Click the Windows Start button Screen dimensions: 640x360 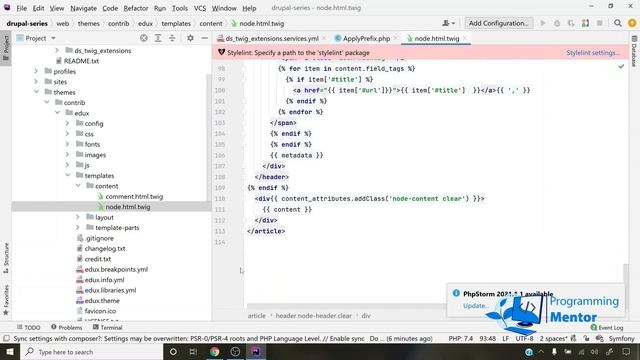[x=9, y=351]
